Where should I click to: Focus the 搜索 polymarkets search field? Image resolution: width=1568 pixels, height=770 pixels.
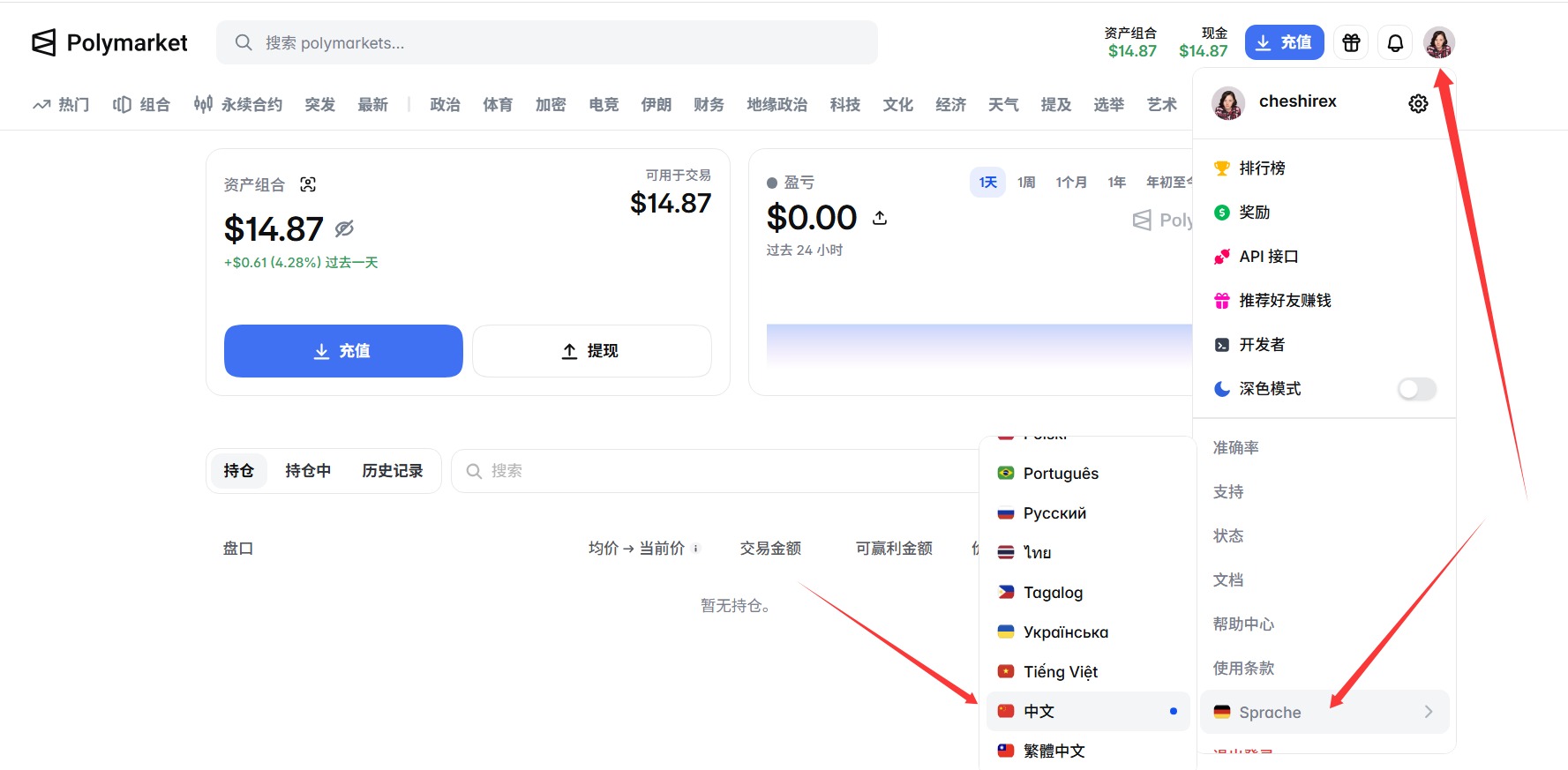click(547, 42)
